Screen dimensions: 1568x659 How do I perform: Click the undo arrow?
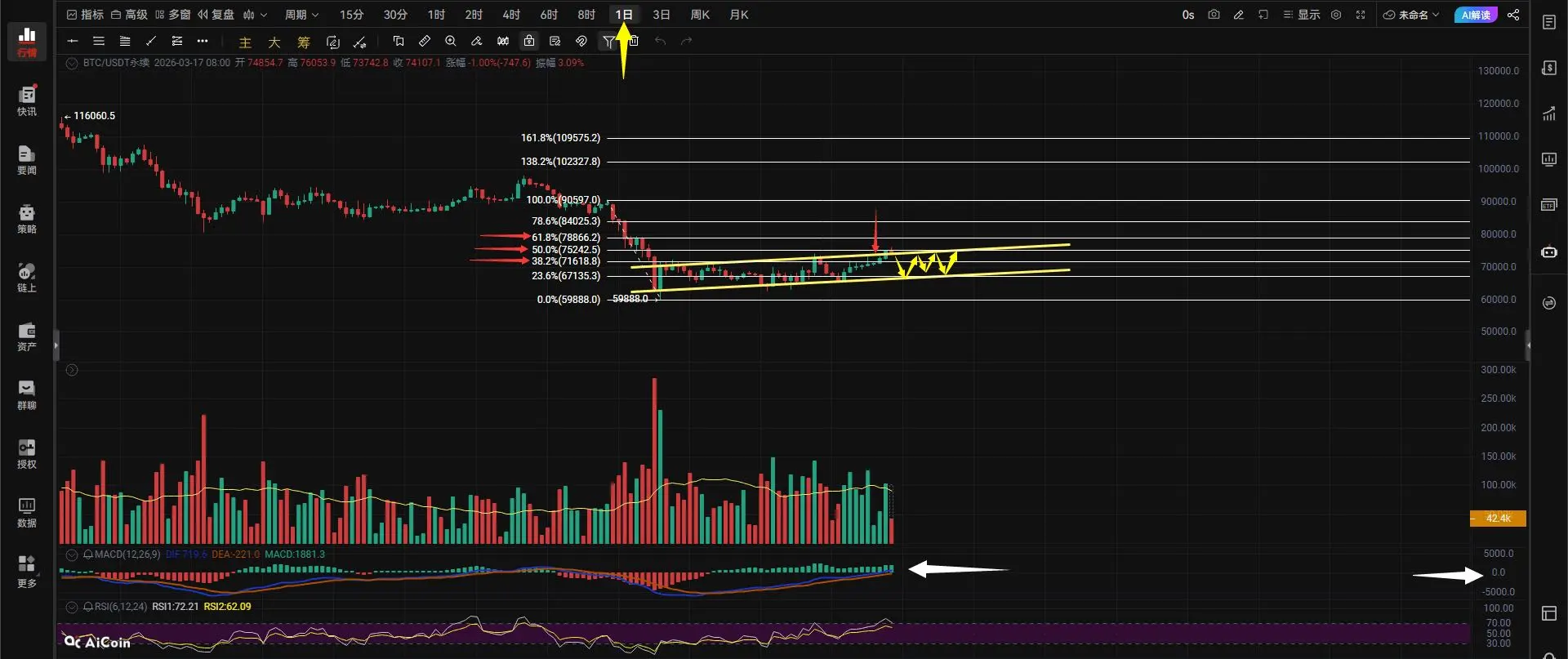coord(660,41)
